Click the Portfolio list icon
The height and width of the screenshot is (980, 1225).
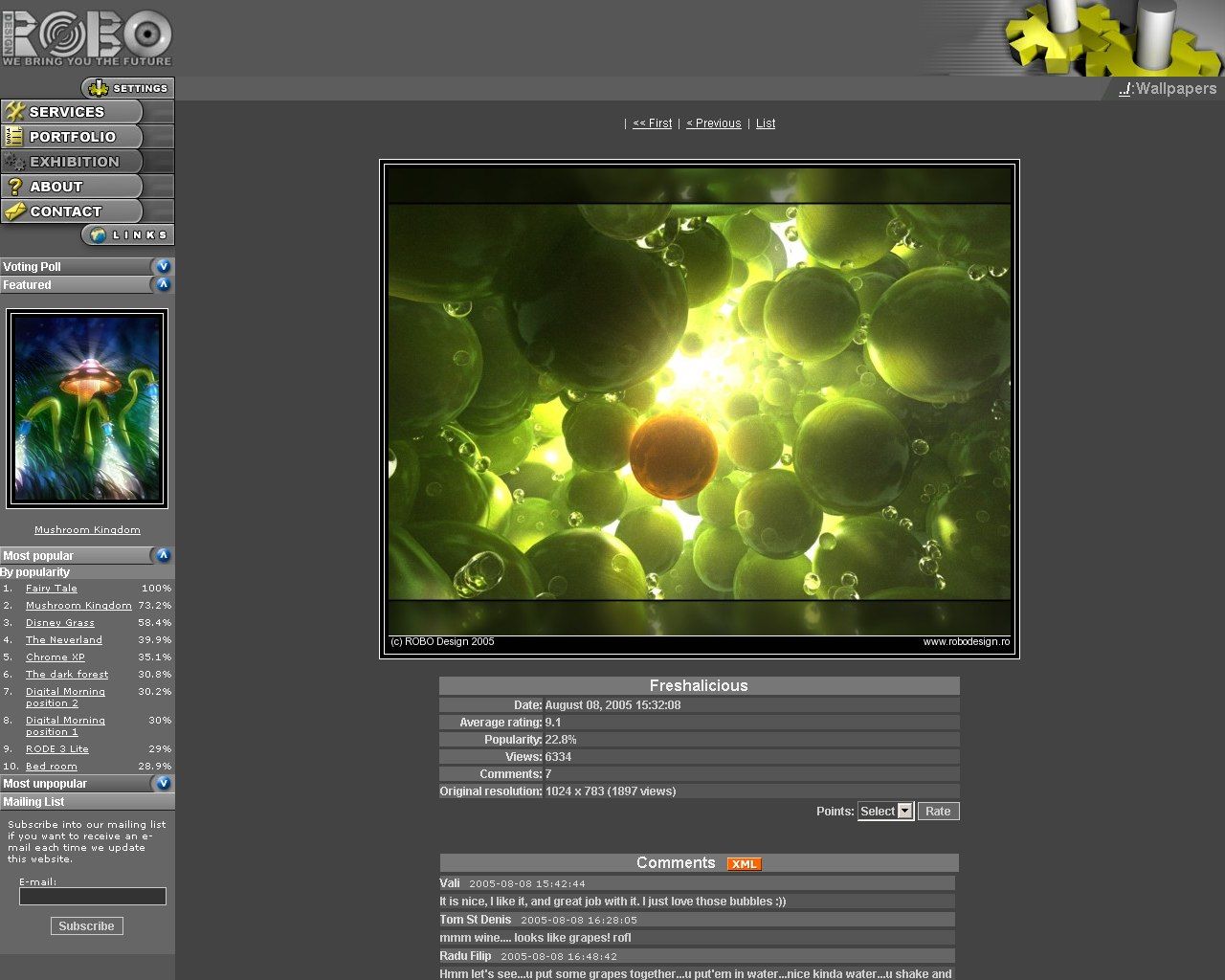[x=14, y=137]
